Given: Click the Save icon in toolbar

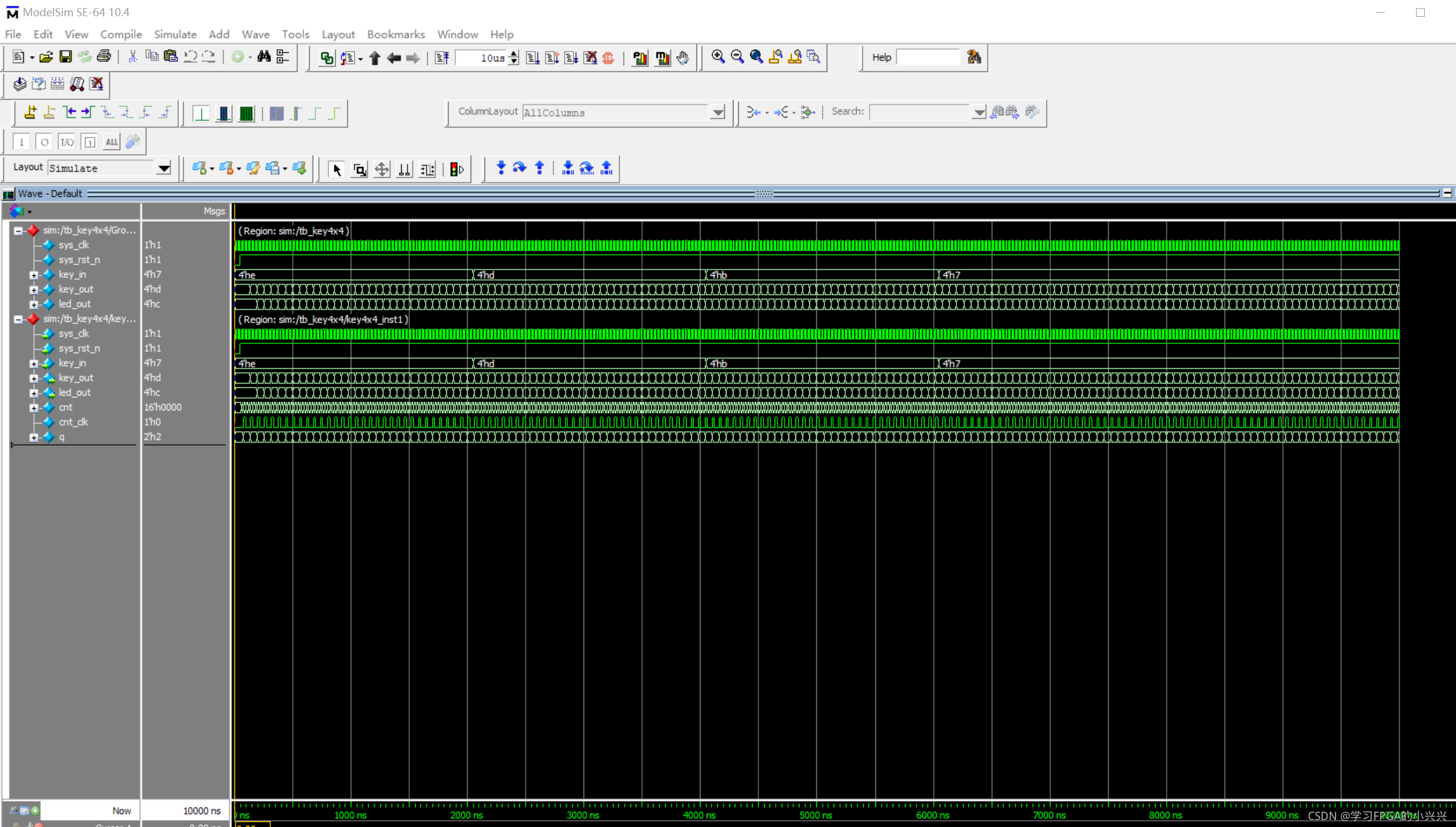Looking at the screenshot, I should point(65,57).
